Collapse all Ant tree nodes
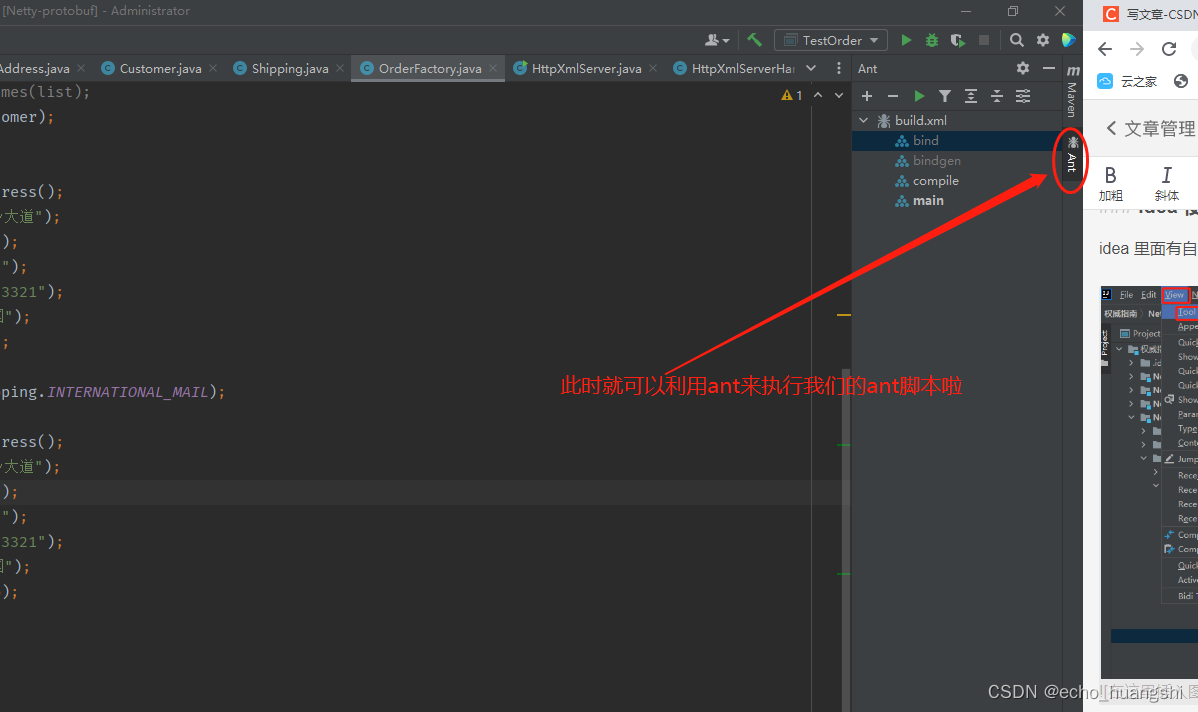The height and width of the screenshot is (712, 1198). (x=997, y=95)
